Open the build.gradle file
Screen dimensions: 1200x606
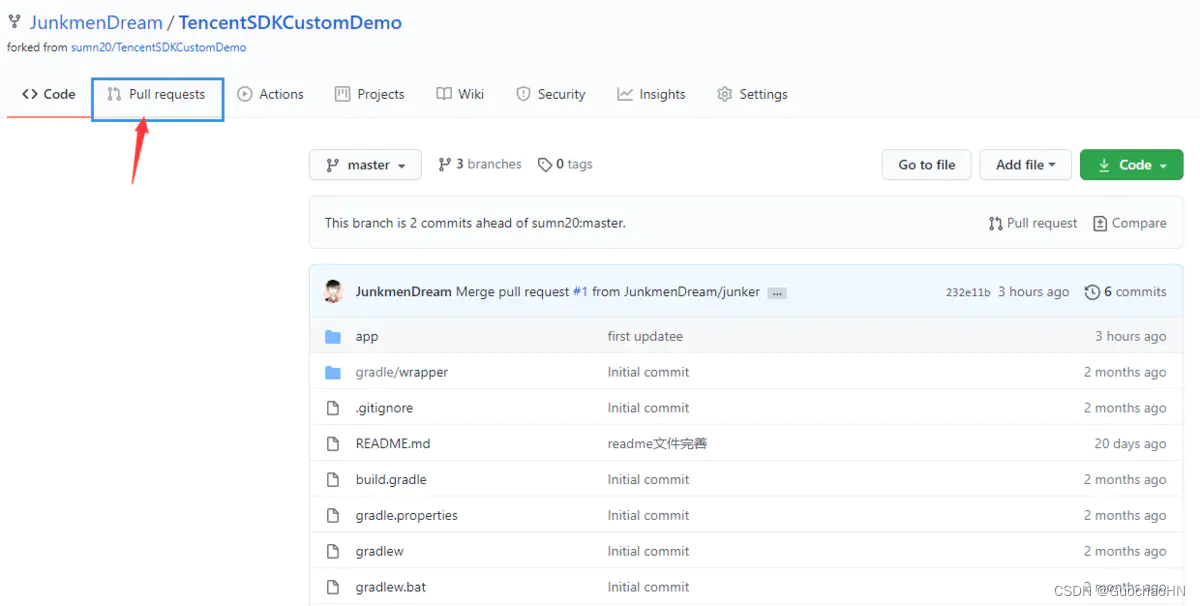(391, 480)
